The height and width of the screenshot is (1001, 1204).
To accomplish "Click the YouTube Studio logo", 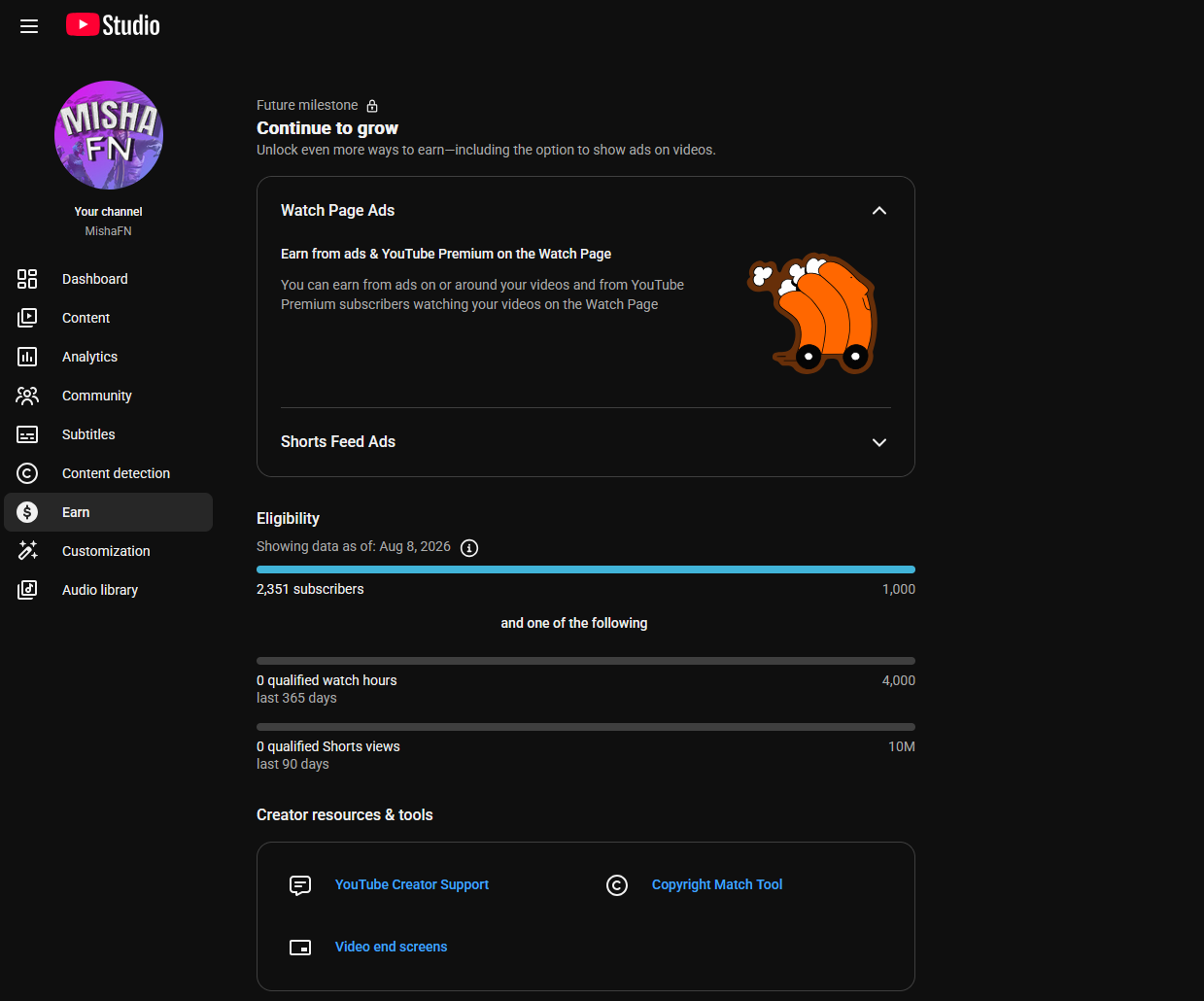I will pyautogui.click(x=113, y=25).
